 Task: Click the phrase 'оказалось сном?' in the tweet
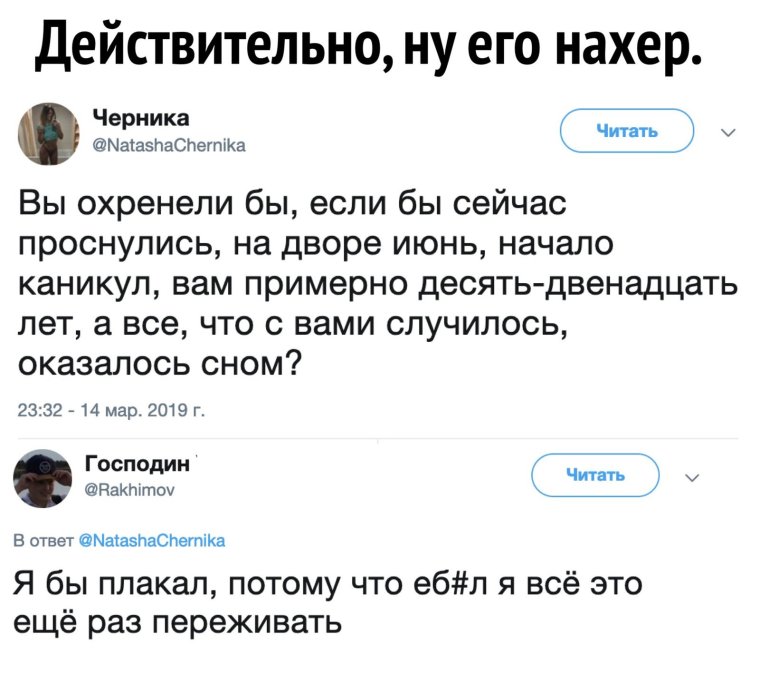[x=162, y=361]
